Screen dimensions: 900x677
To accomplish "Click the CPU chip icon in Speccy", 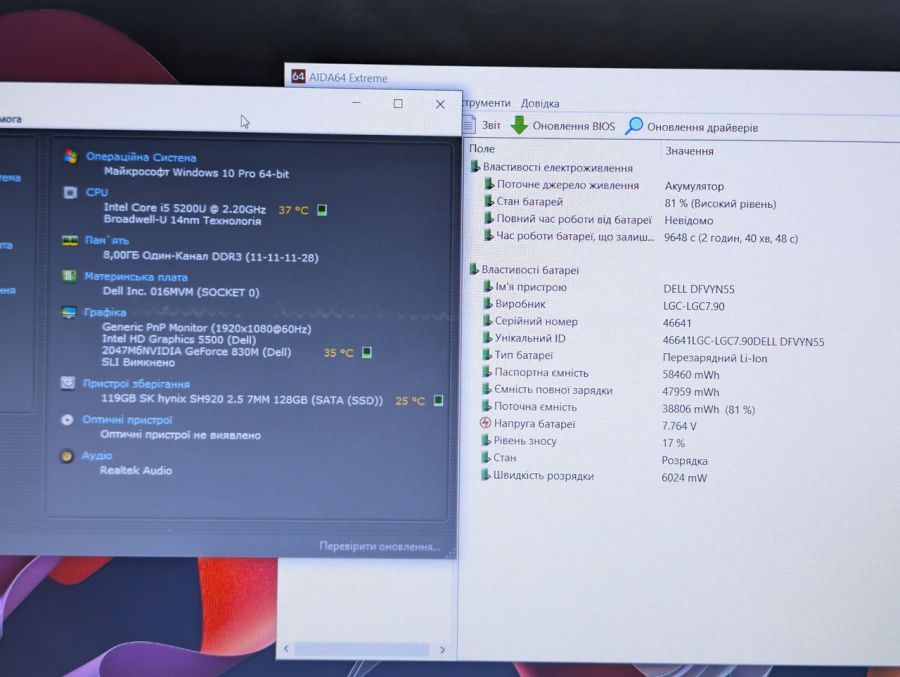I will click(x=70, y=192).
